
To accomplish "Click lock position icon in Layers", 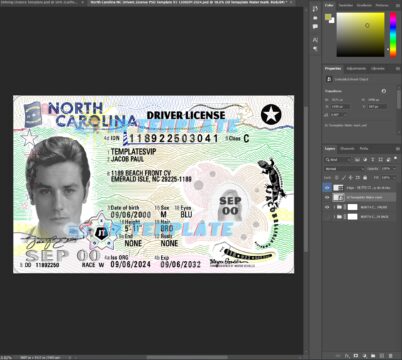I will click(351, 178).
